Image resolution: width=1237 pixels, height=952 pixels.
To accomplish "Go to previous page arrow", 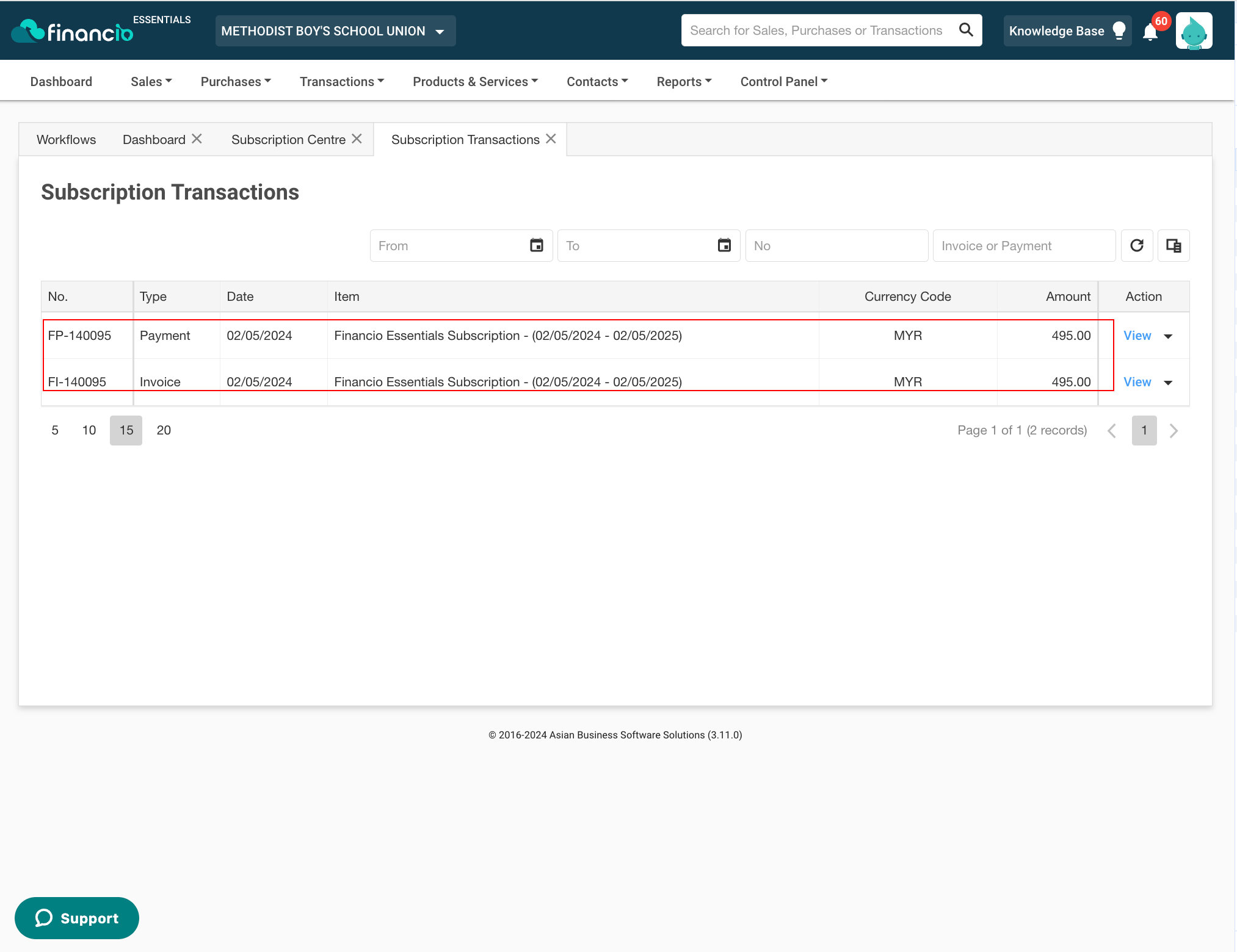I will pyautogui.click(x=1112, y=431).
